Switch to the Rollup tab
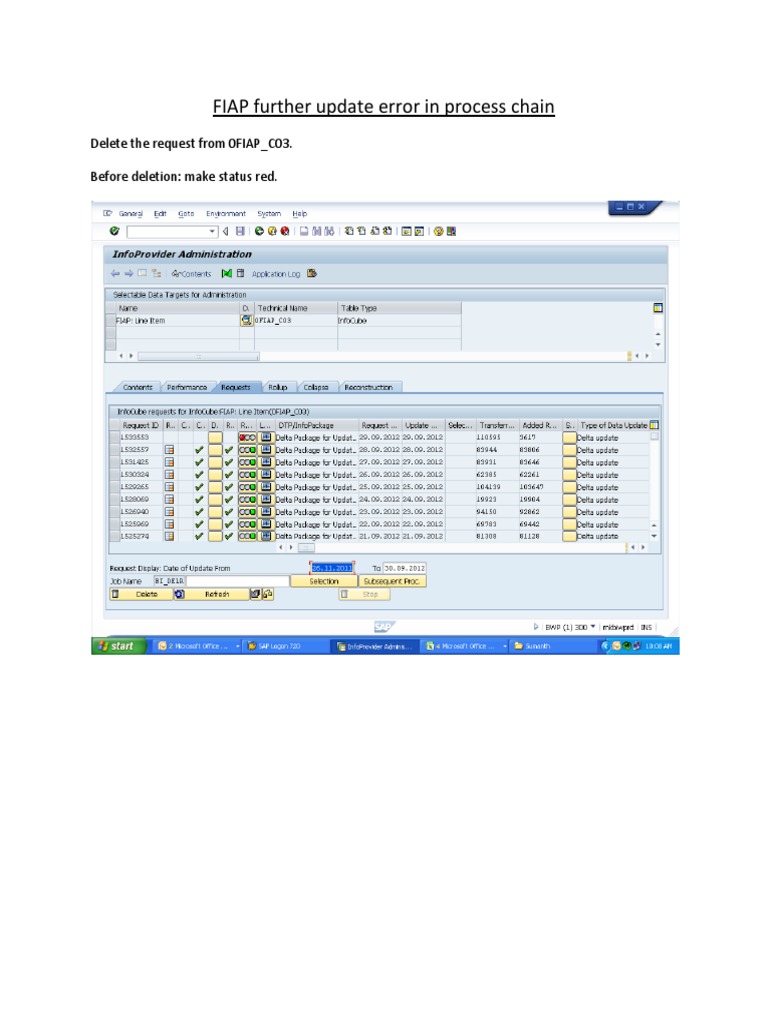768x1024 pixels. (x=278, y=387)
